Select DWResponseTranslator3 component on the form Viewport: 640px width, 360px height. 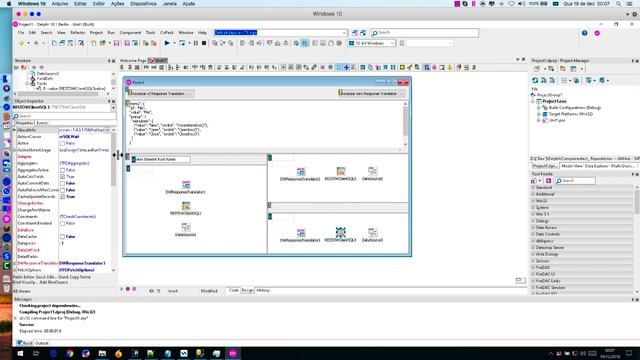(300, 236)
